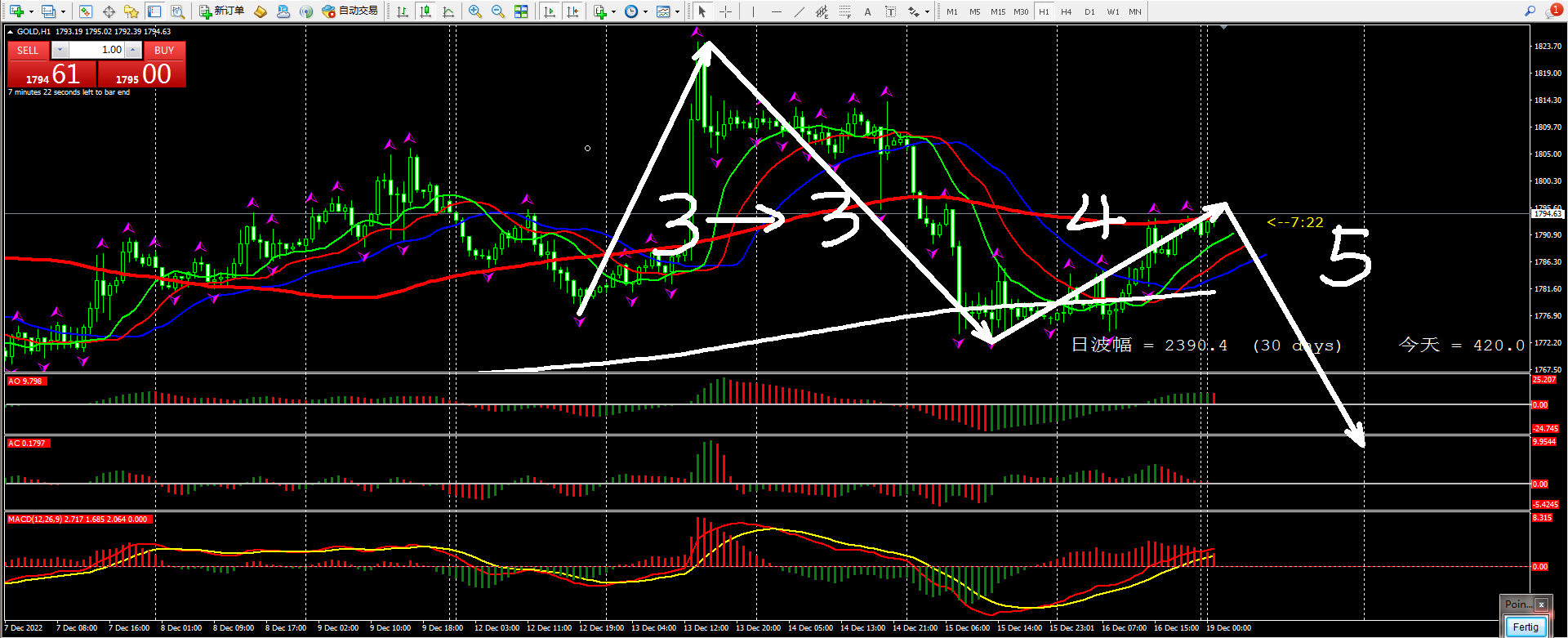
Task: Switch to W1 timeframe
Action: coord(1113,11)
